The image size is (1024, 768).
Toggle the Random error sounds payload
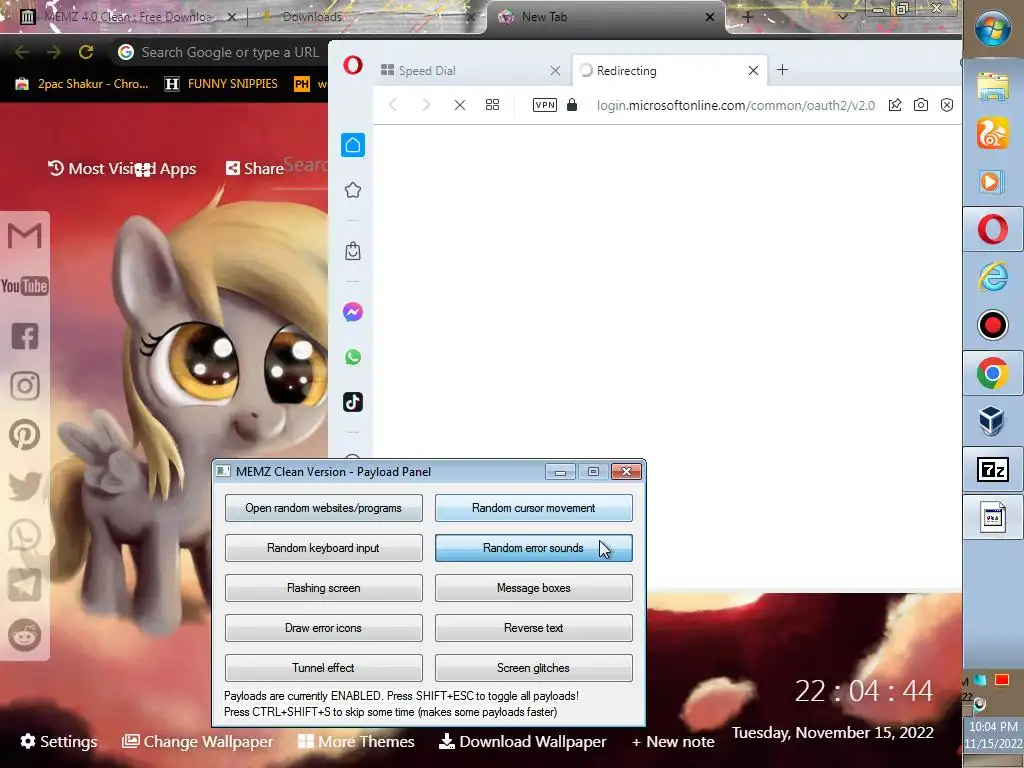534,548
